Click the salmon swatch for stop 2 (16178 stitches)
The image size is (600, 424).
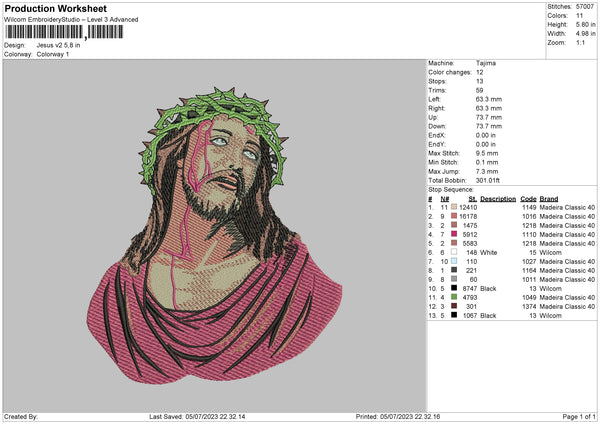[x=454, y=216]
